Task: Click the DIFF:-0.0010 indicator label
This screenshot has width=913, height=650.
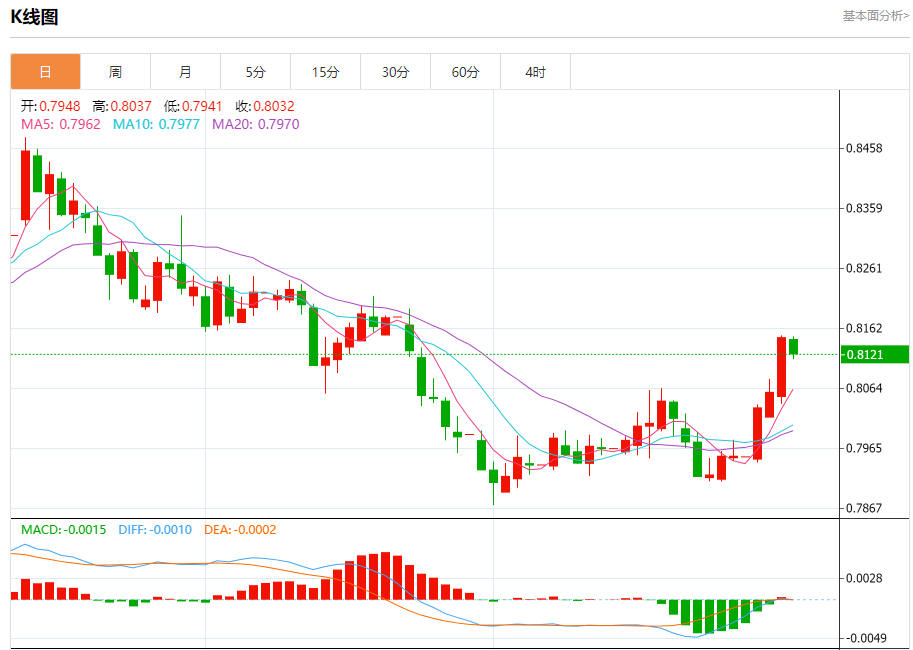Action: tap(155, 529)
